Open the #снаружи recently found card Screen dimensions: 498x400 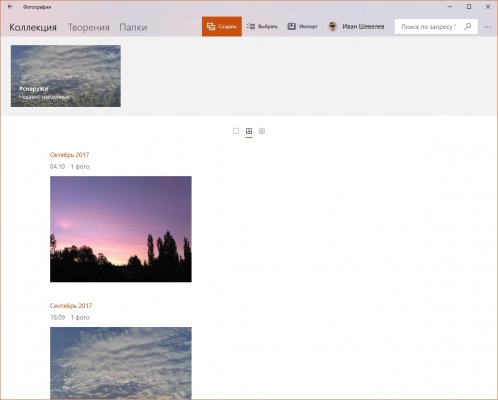pyautogui.click(x=66, y=76)
